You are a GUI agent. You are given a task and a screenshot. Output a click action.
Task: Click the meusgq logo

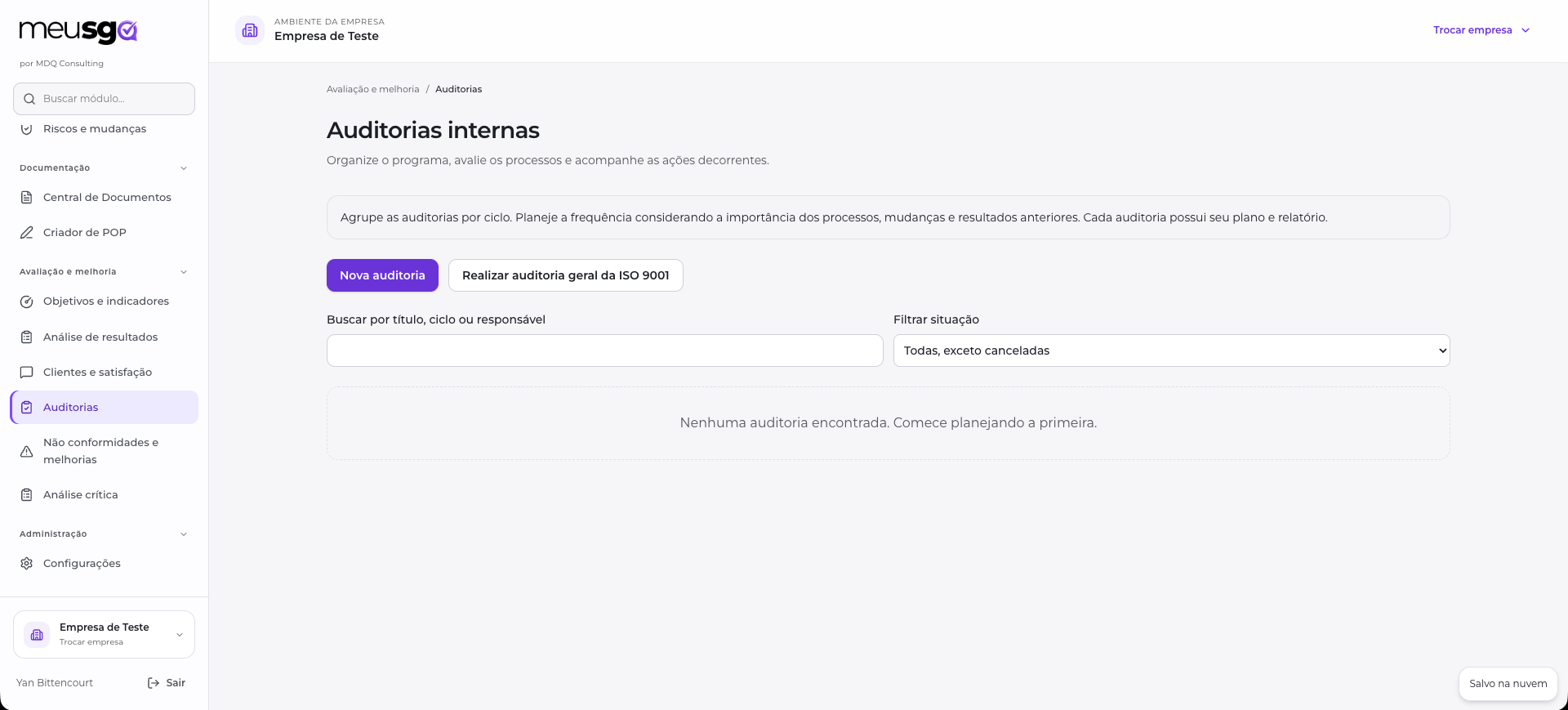click(x=78, y=31)
